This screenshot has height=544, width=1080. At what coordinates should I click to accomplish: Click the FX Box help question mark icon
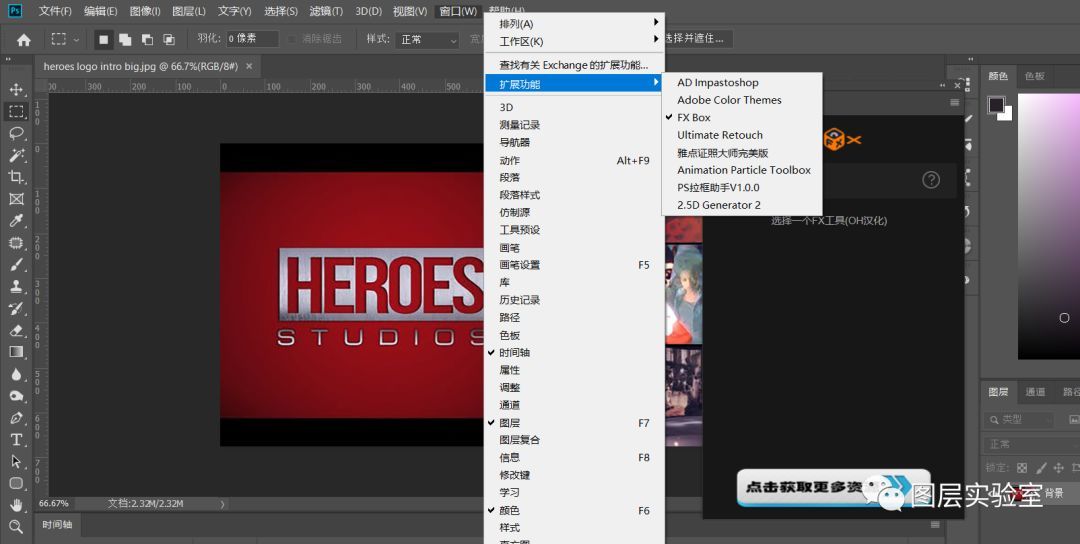931,180
